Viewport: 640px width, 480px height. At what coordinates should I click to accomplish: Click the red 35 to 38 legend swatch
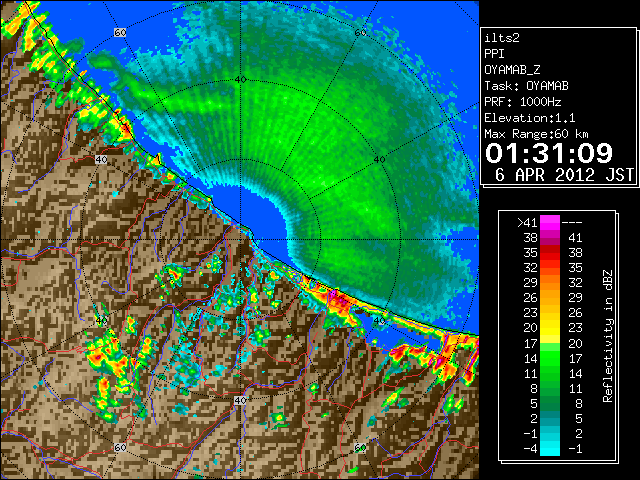550,253
